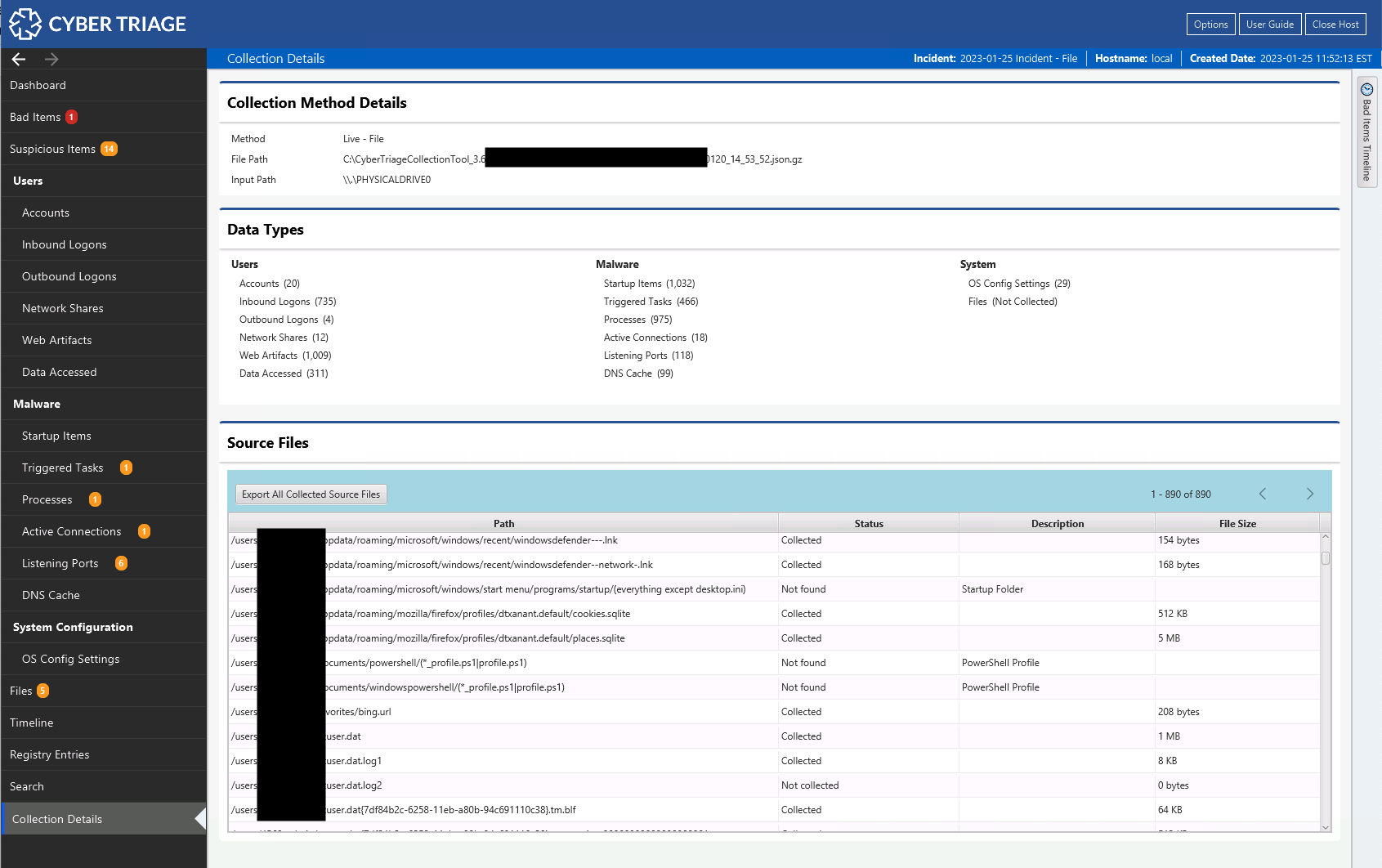Click DNS Cache (99) data type
Image resolution: width=1382 pixels, height=868 pixels.
tap(638, 374)
